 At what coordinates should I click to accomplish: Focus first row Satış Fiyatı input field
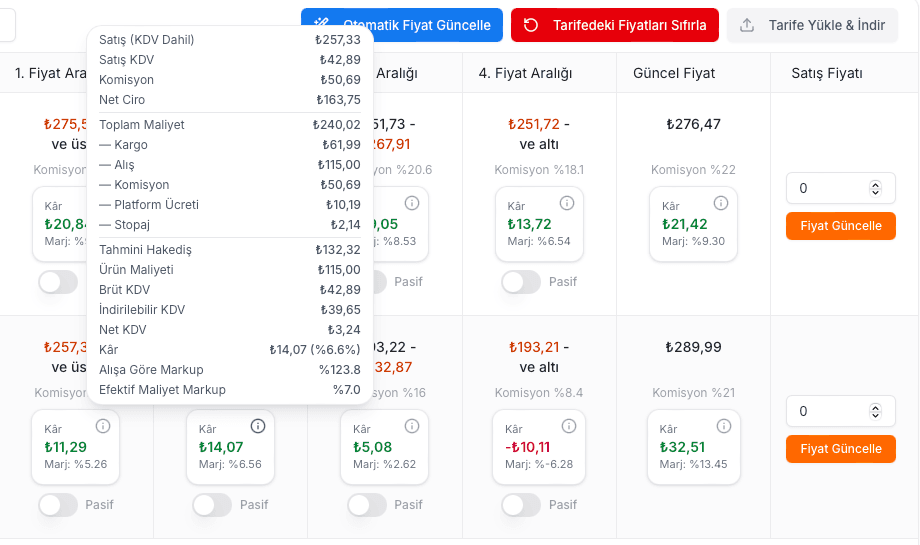841,188
